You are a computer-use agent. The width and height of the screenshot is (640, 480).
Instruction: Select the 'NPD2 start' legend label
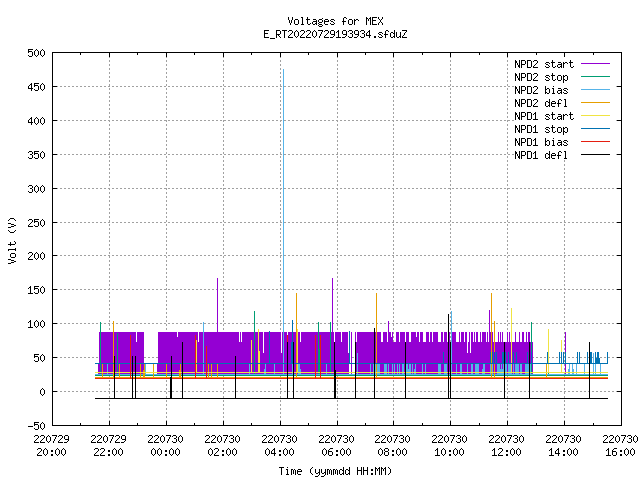tap(544, 64)
